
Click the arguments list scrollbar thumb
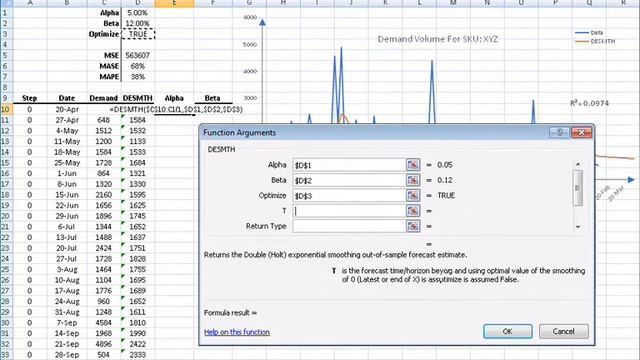578,188
